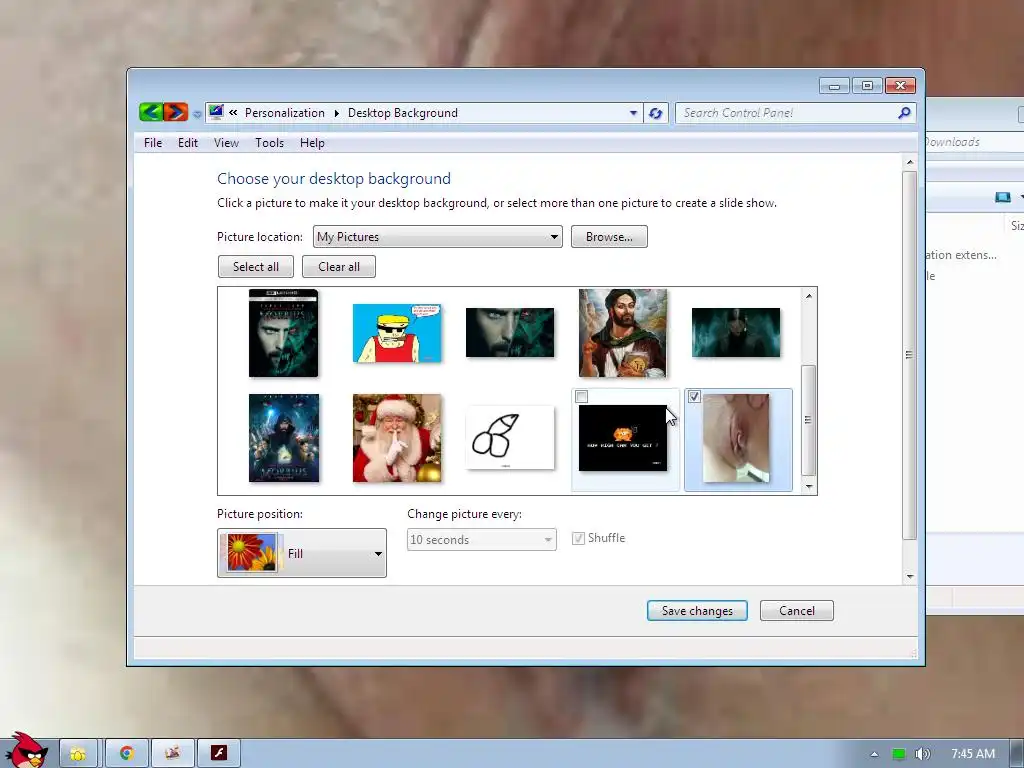Click the 7:45 AM clock
This screenshot has height=768, width=1024.
973,754
